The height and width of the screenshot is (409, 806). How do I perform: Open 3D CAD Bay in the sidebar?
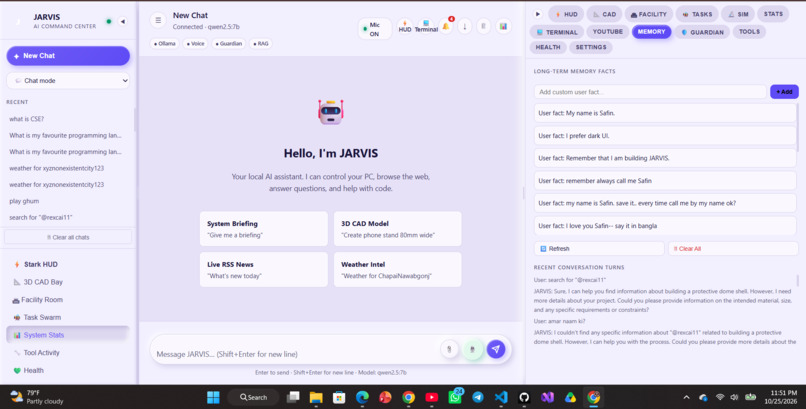pos(68,282)
